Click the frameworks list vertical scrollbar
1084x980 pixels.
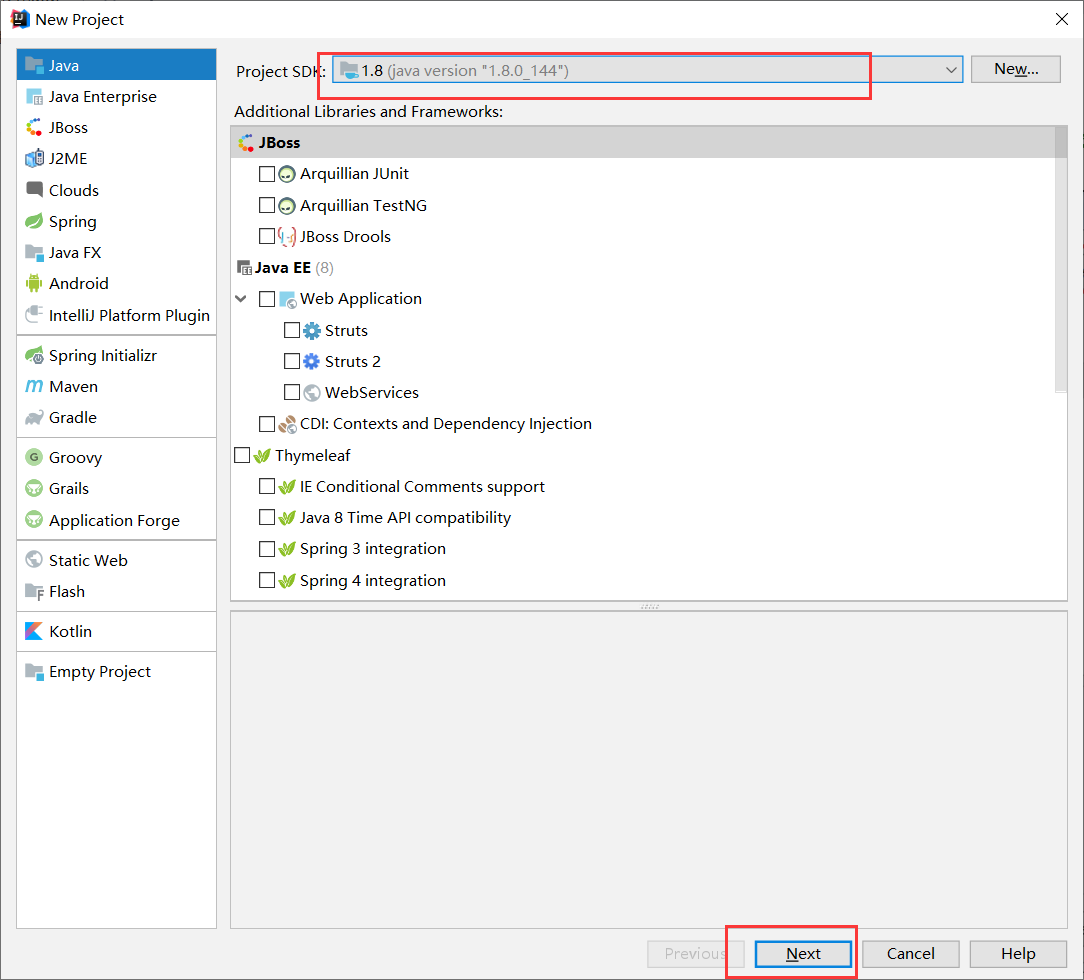(1061, 259)
